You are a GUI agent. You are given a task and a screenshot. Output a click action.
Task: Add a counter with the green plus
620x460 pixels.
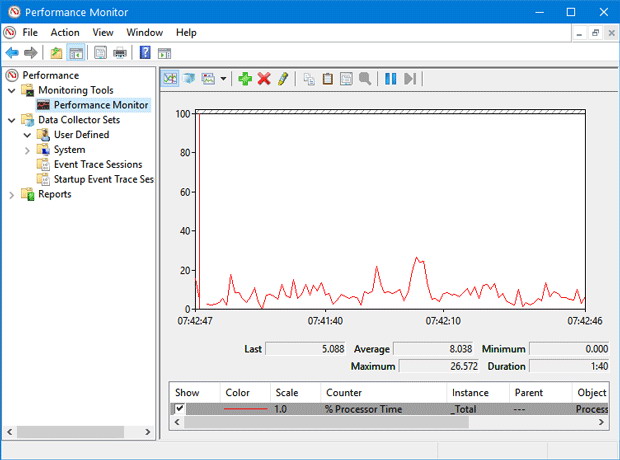245,79
